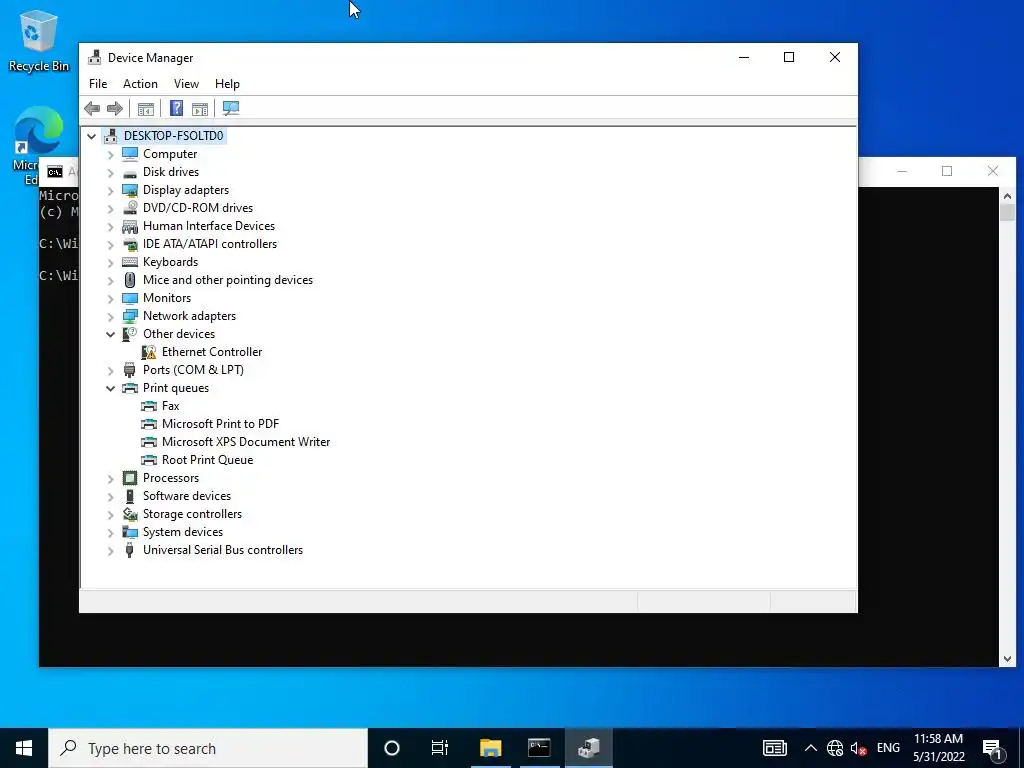Click the news and interests taskbar icon
This screenshot has height=768, width=1024.
point(775,748)
